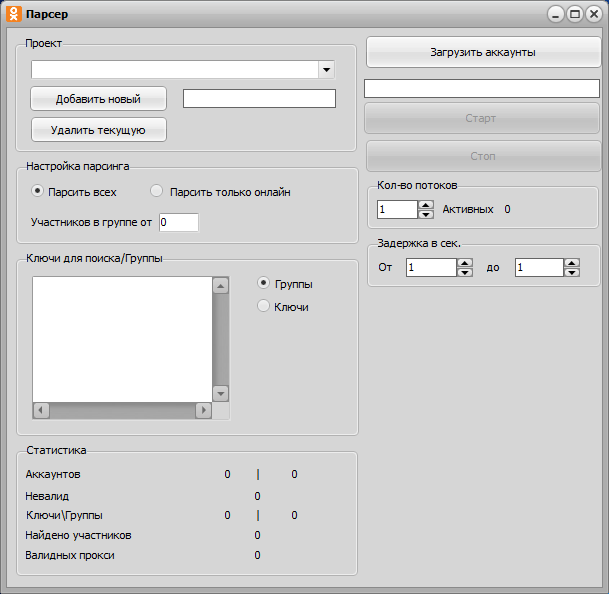Choose Парсить только онлайн option
Viewport: 609px width, 594px height.
click(156, 191)
